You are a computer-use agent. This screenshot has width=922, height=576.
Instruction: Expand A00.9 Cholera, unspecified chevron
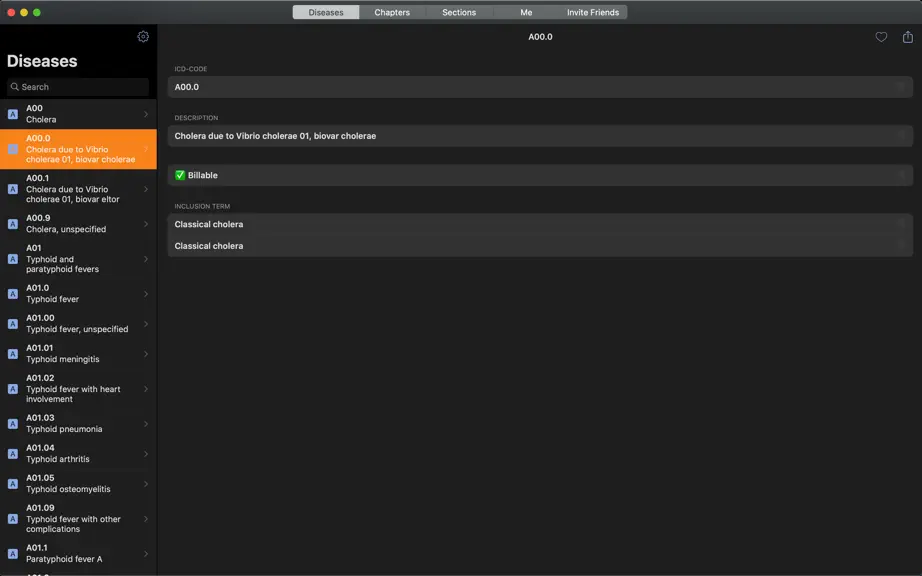(x=146, y=224)
